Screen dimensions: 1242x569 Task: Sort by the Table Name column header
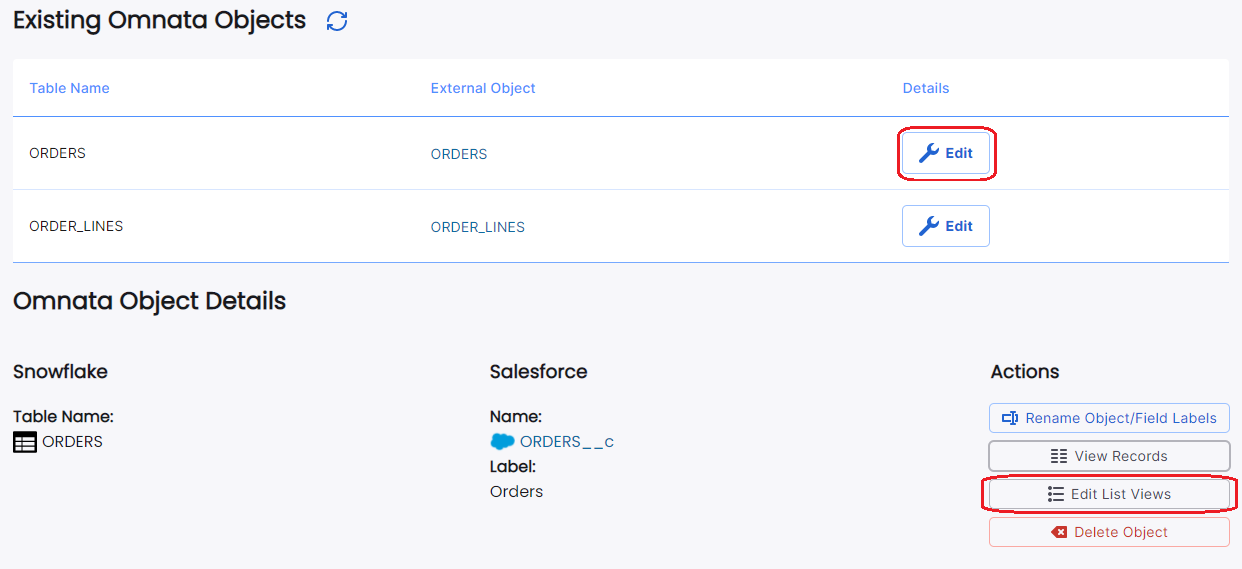(69, 88)
